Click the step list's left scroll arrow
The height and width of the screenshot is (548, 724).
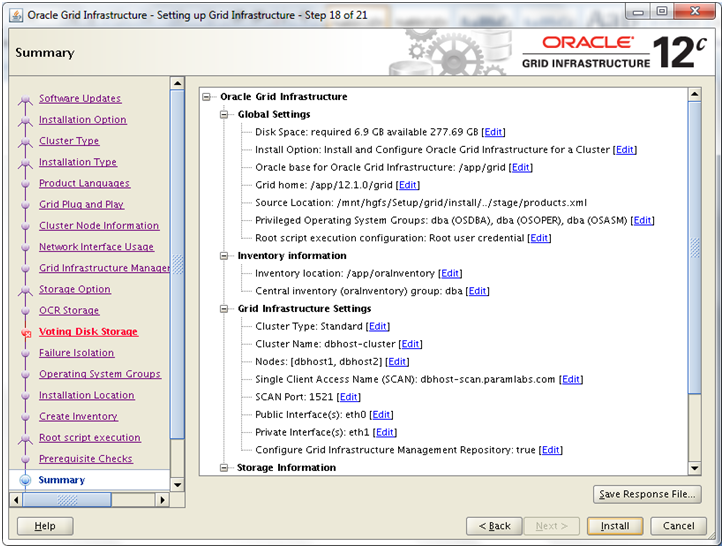click(x=16, y=500)
